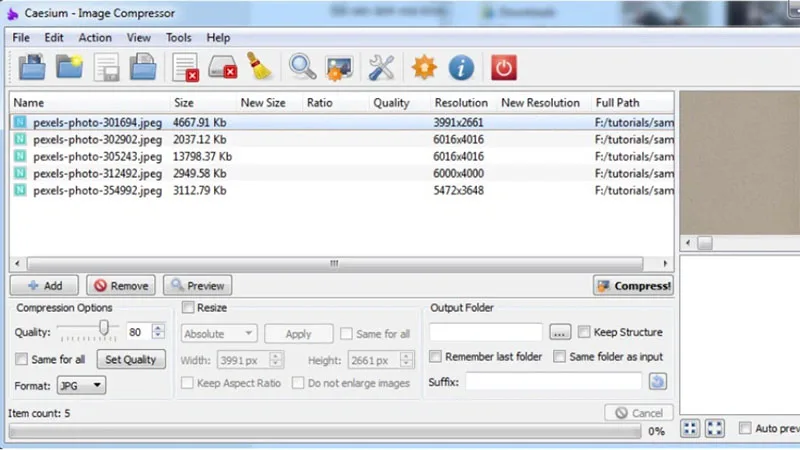Open the Action menu
The width and height of the screenshot is (800, 450).
click(x=95, y=38)
